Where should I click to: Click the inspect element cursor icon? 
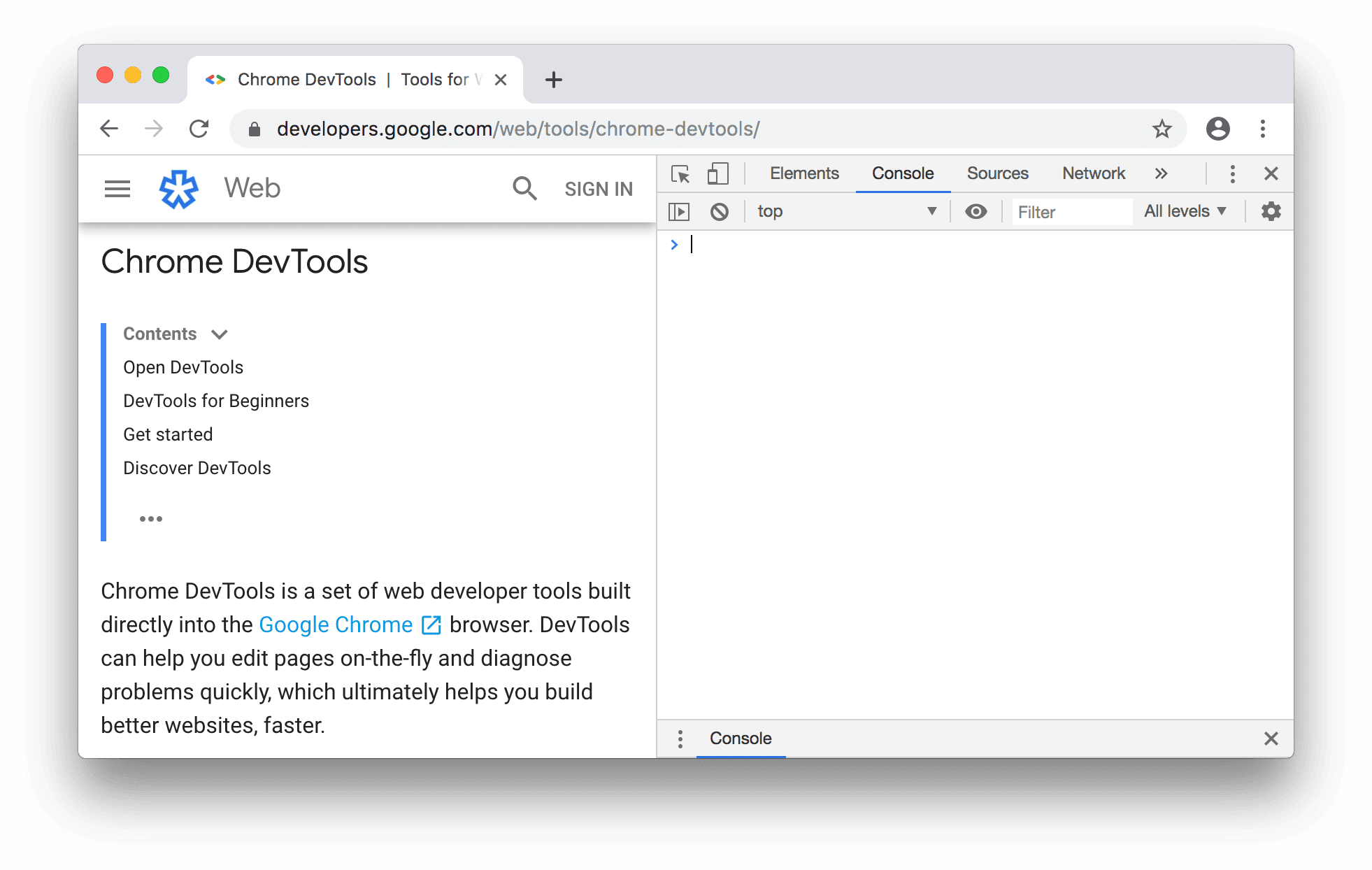click(x=679, y=174)
